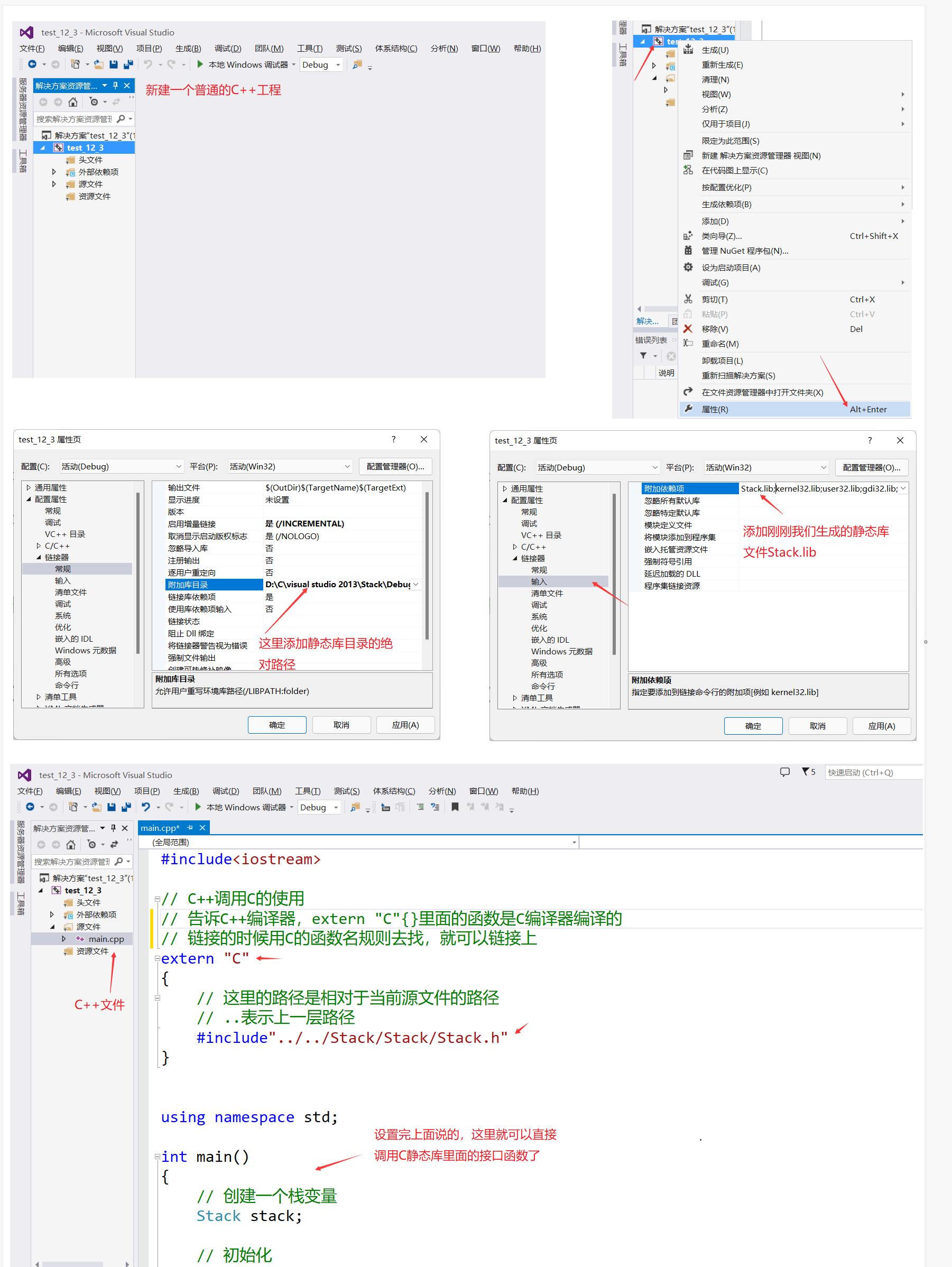
Task: Pin the main.cpp tab
Action: [x=190, y=828]
